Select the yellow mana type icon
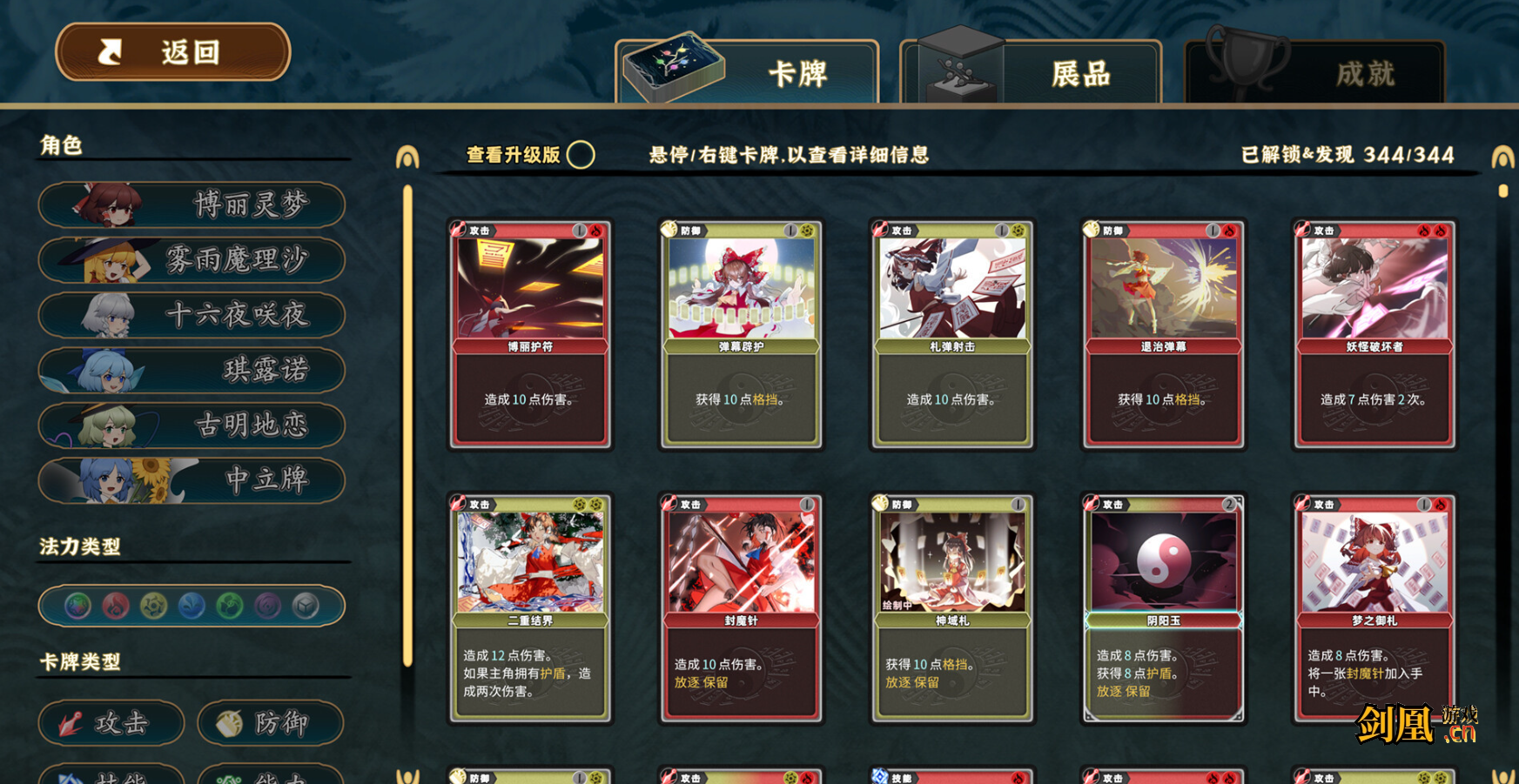 coord(154,606)
